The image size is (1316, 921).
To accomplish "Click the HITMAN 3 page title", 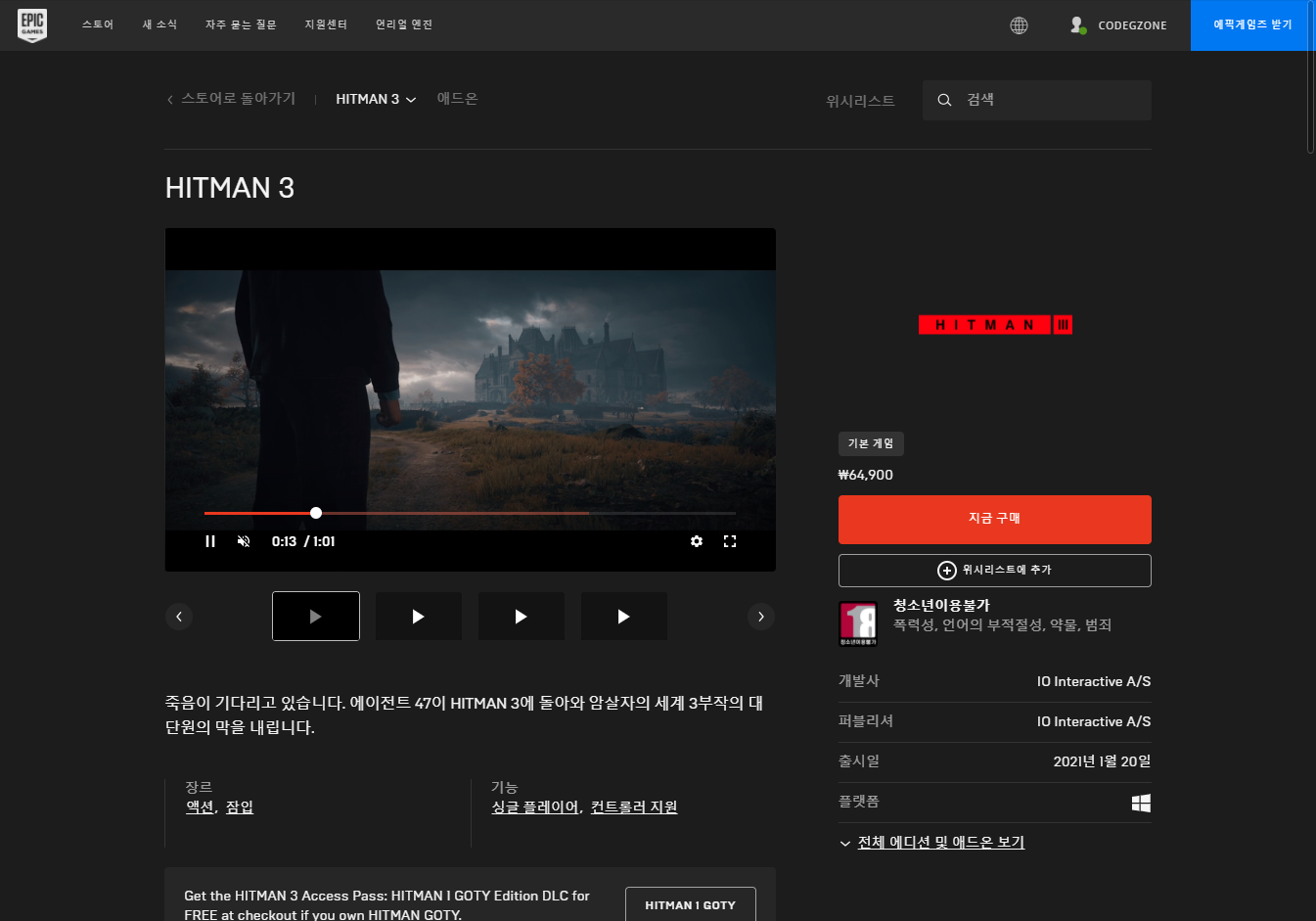I will [x=230, y=188].
